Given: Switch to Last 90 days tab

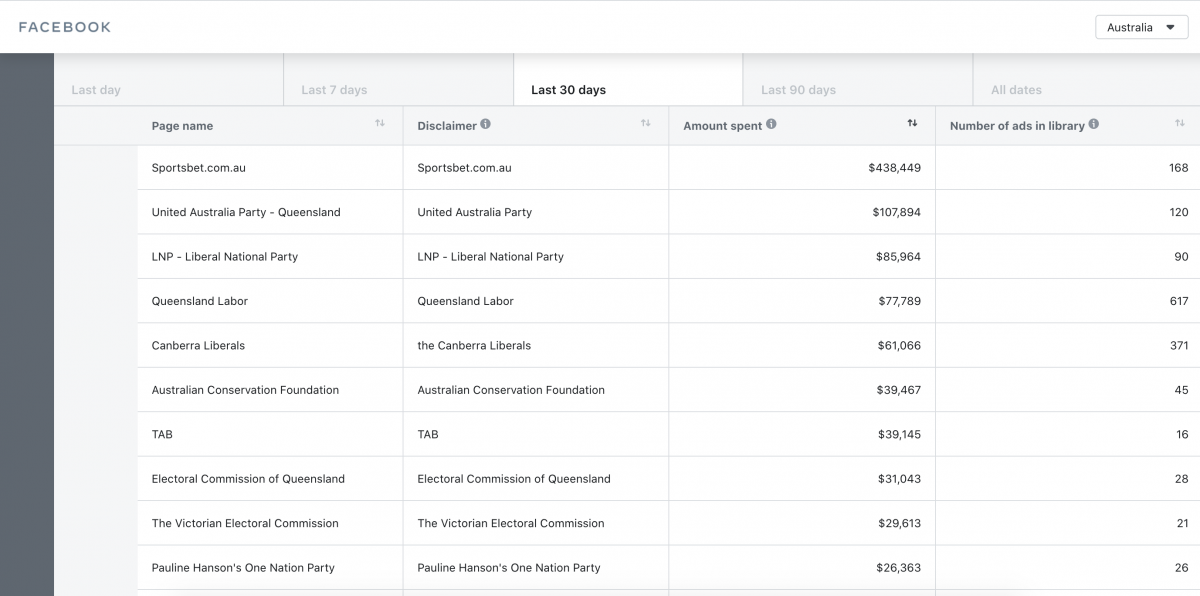Looking at the screenshot, I should pyautogui.click(x=798, y=90).
